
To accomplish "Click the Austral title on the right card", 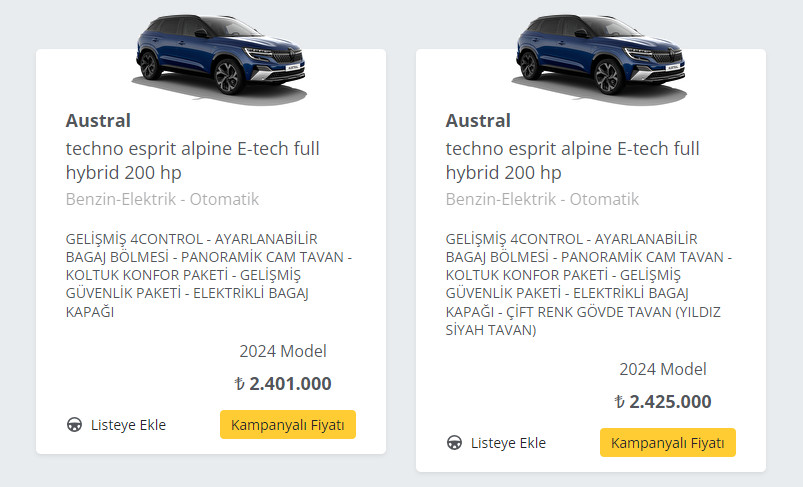I will pyautogui.click(x=478, y=121).
